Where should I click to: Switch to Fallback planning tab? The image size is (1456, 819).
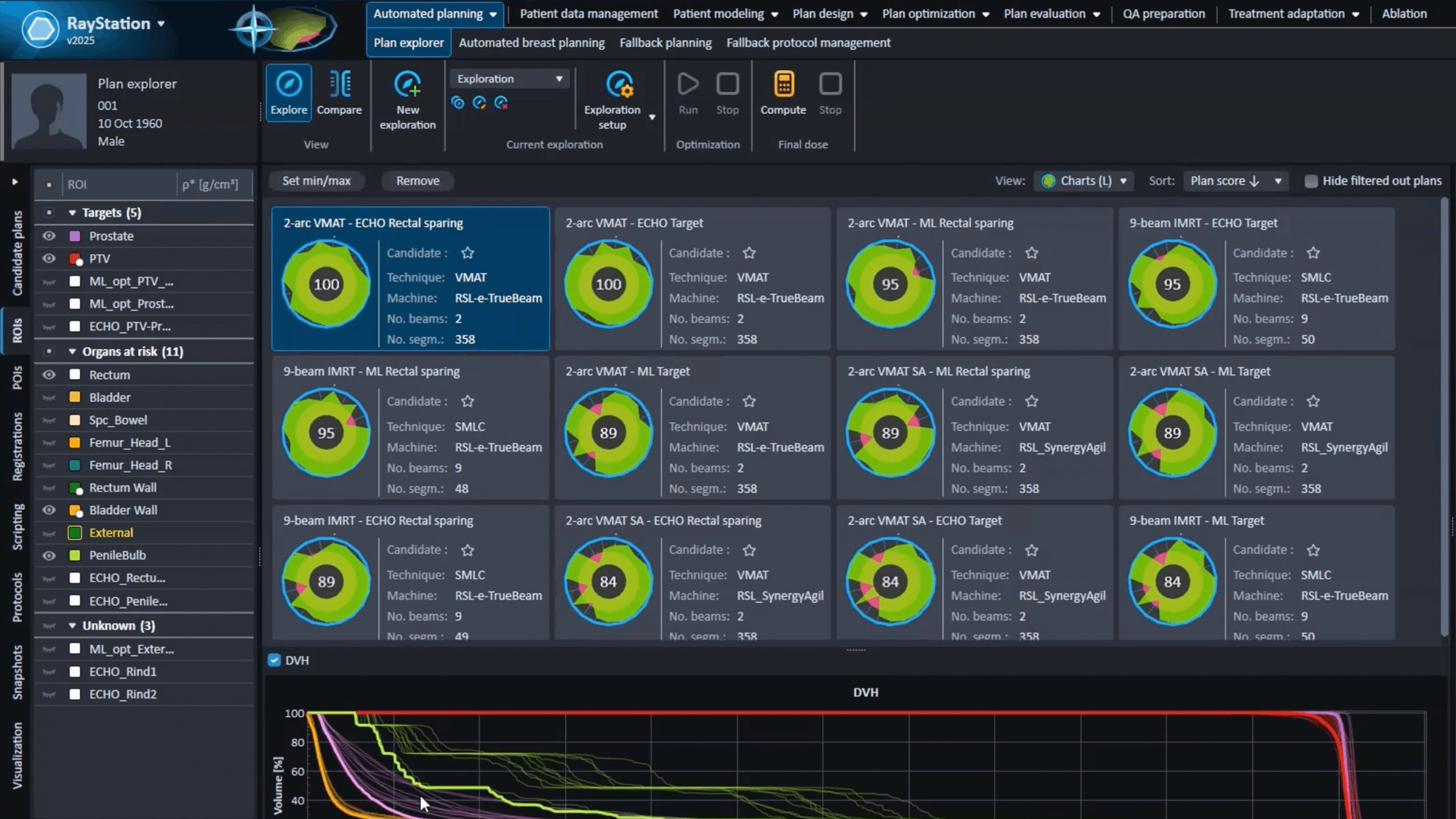point(665,43)
